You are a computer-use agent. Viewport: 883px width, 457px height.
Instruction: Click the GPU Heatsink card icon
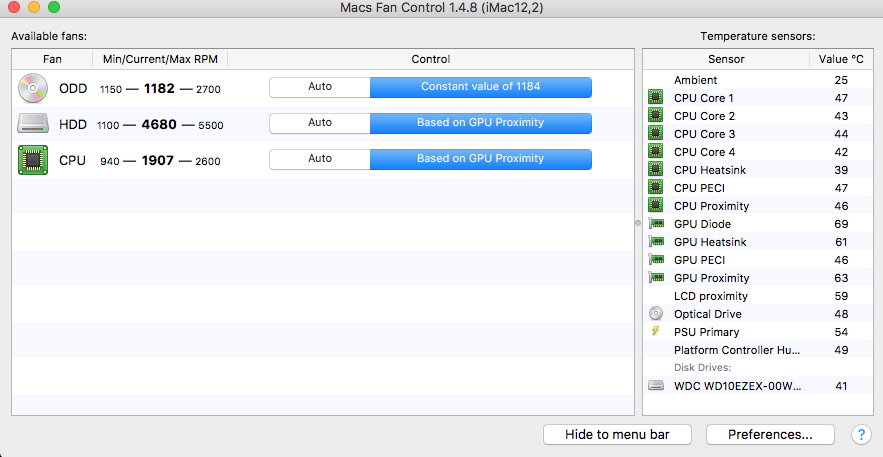click(x=655, y=241)
